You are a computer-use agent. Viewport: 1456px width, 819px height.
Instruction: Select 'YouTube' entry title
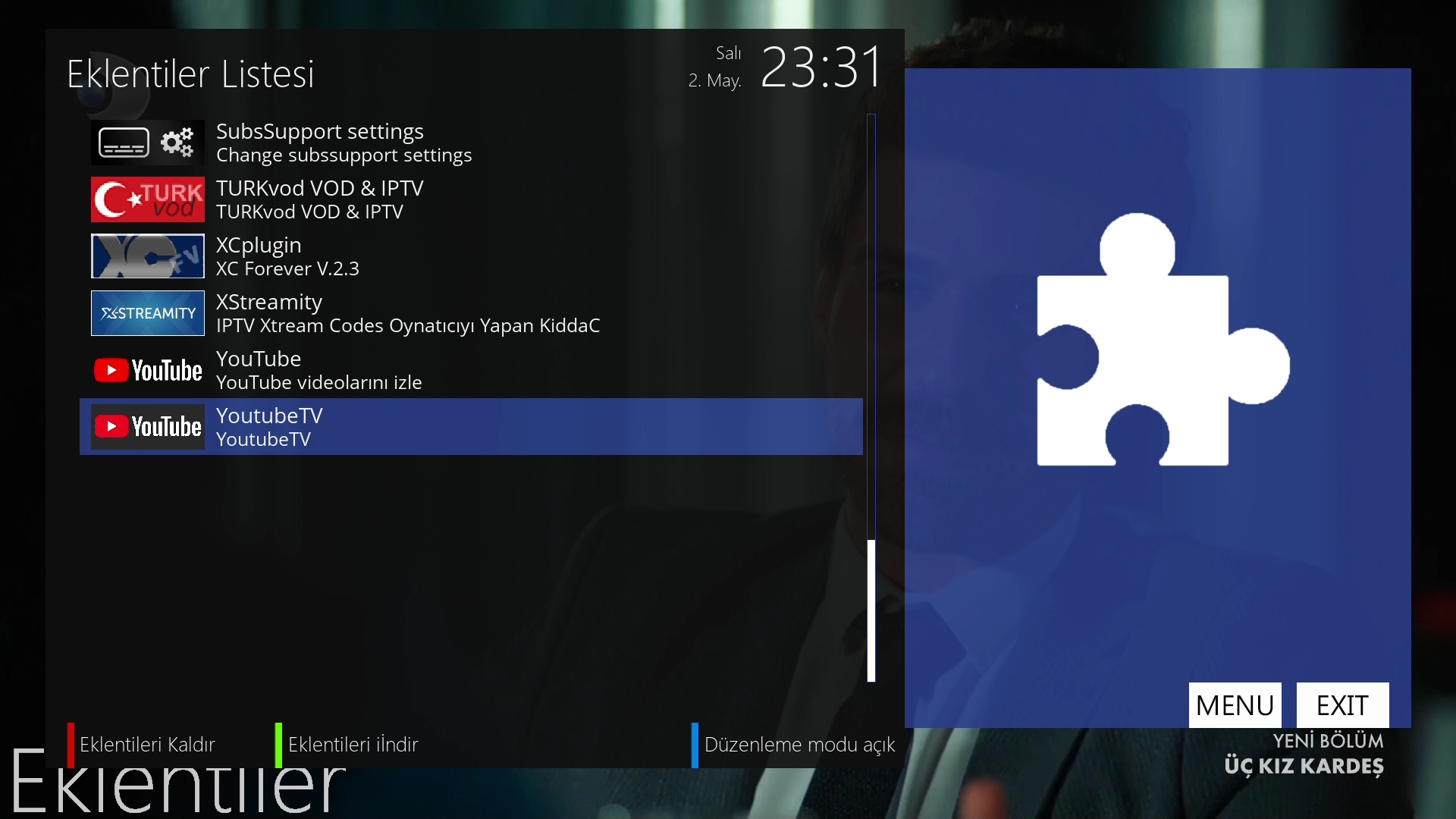259,359
